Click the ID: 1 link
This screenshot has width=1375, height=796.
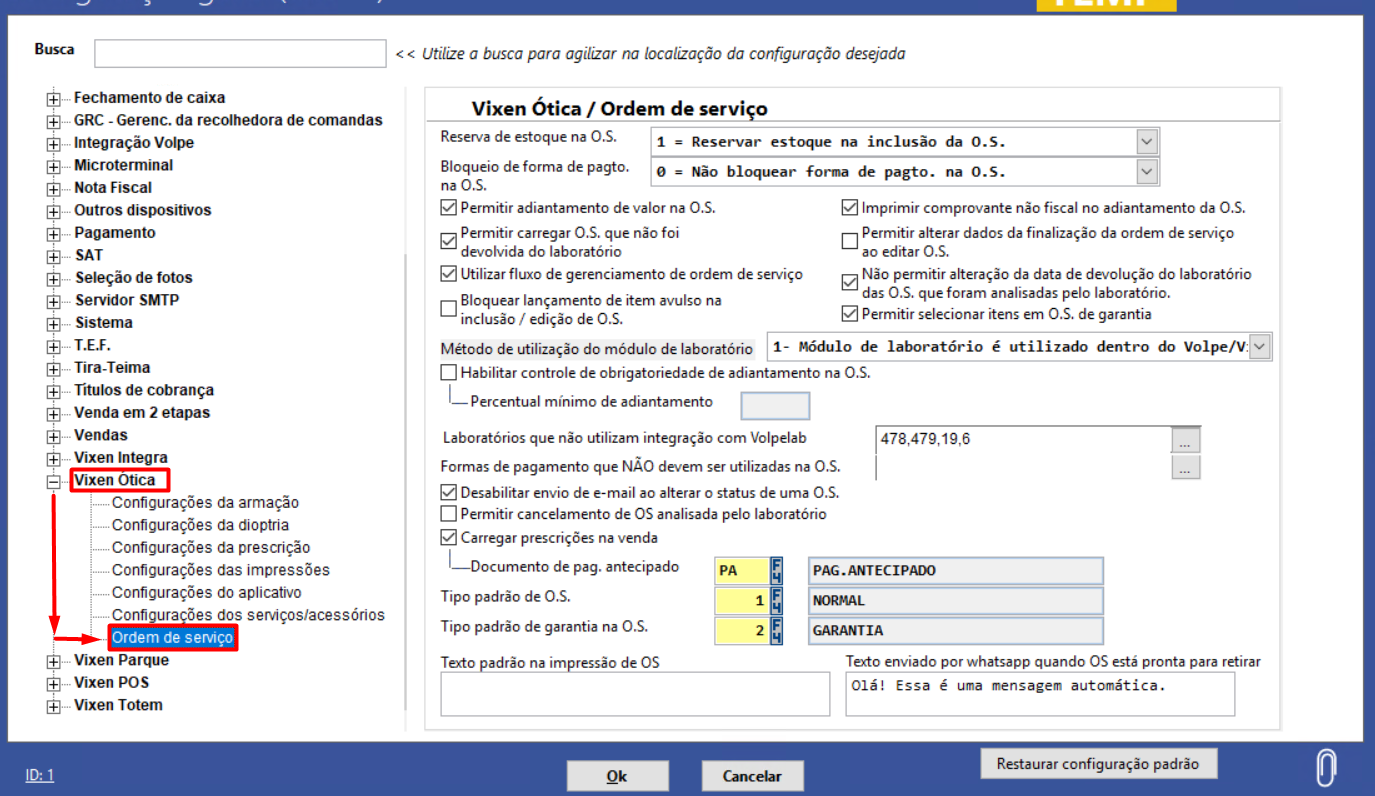pos(40,775)
